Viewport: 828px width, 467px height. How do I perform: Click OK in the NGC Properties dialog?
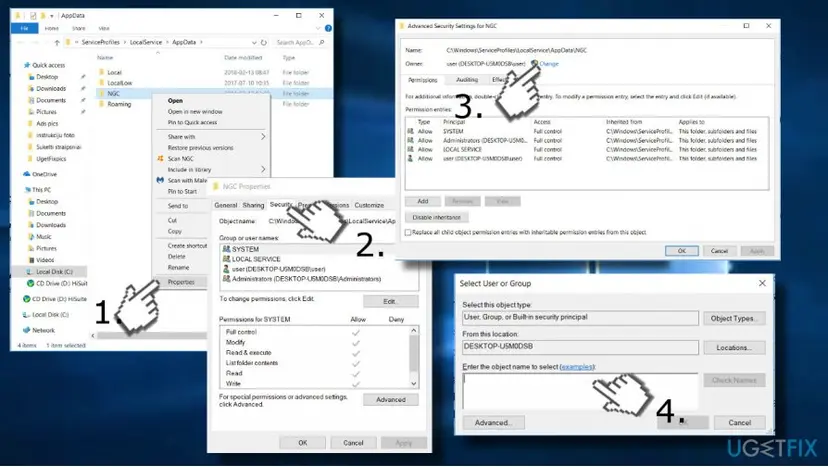pyautogui.click(x=302, y=443)
